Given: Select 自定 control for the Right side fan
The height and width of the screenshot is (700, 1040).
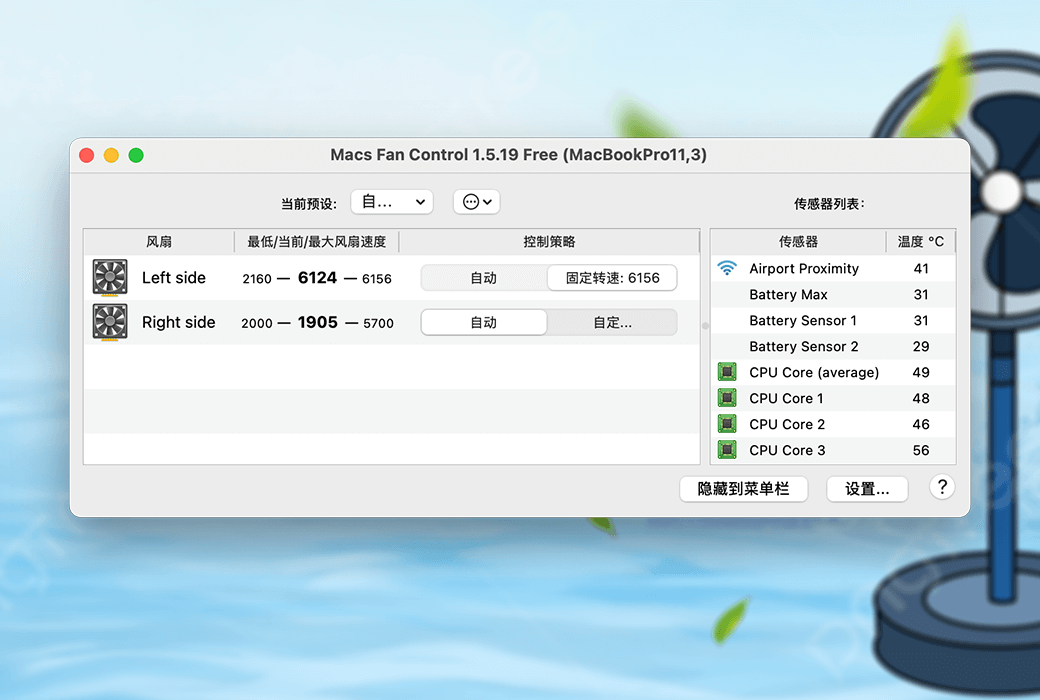Looking at the screenshot, I should (x=611, y=322).
